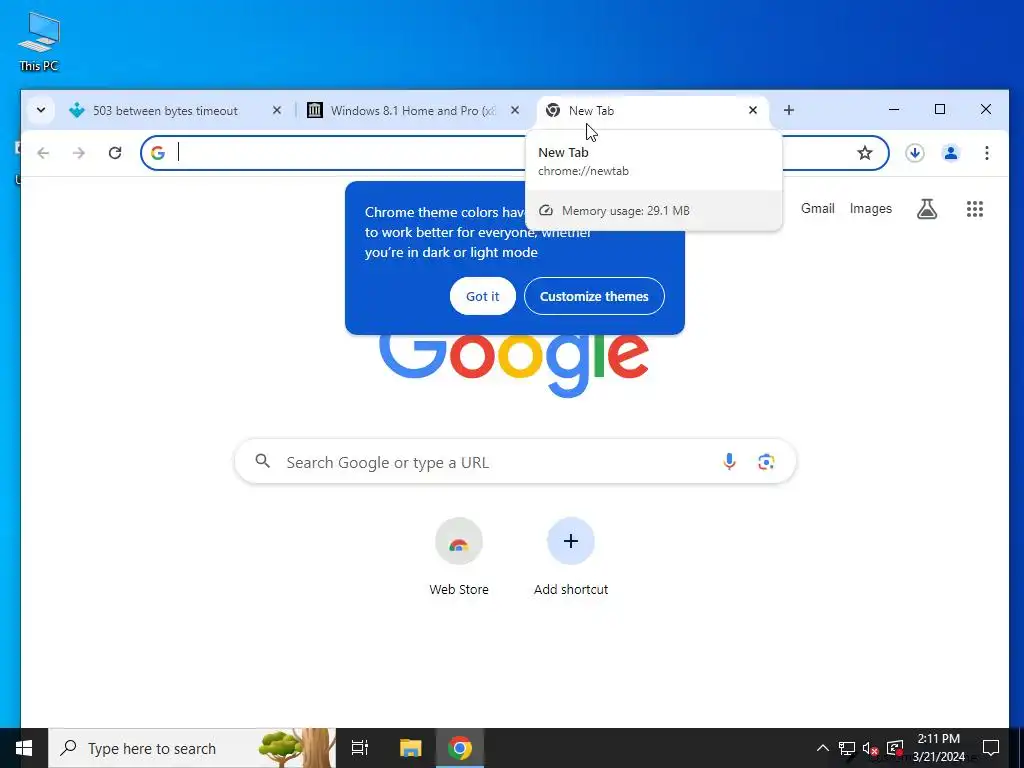Screen dimensions: 1024x768
Task: Select the Chrome taskbar icon
Action: point(460,748)
